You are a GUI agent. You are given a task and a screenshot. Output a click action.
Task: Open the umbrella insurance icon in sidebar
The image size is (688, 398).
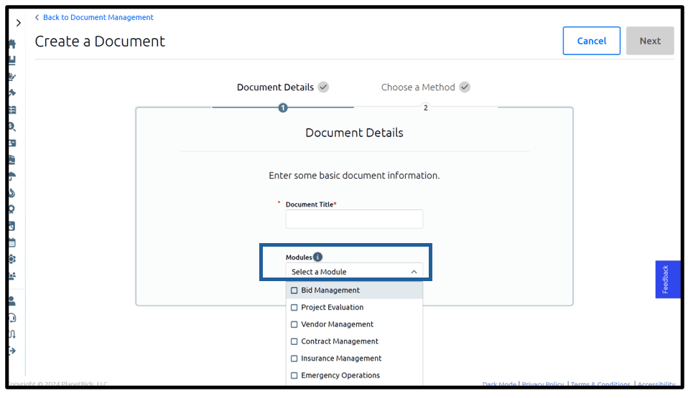click(x=12, y=176)
